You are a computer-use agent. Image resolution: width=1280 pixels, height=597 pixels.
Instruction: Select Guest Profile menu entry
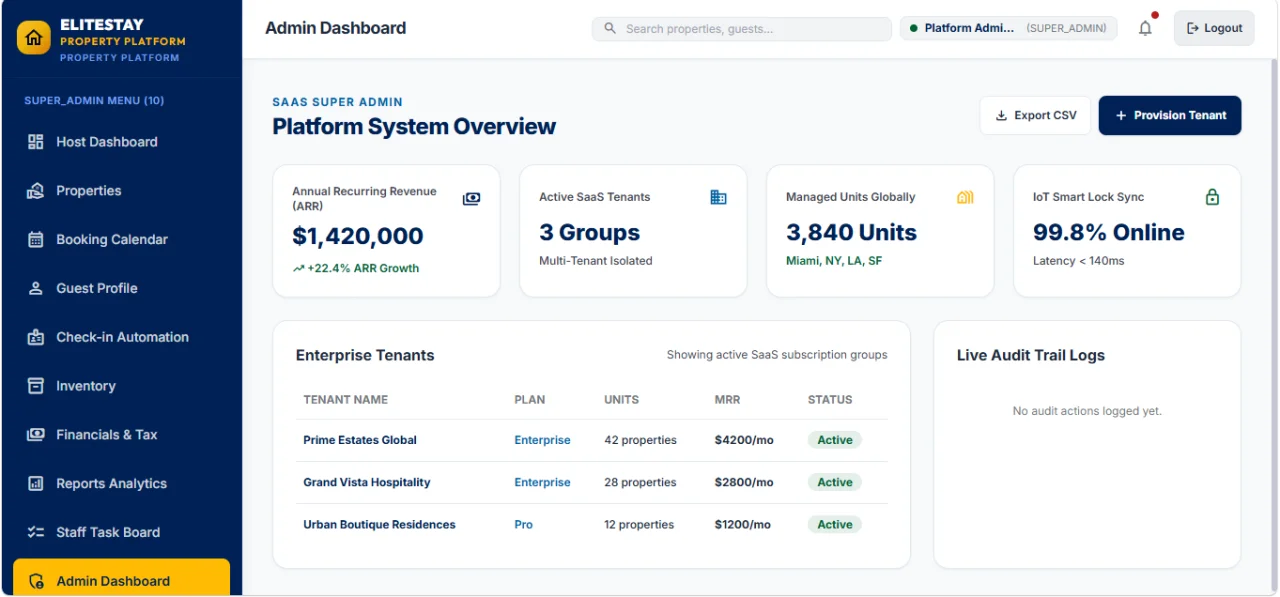(x=121, y=288)
